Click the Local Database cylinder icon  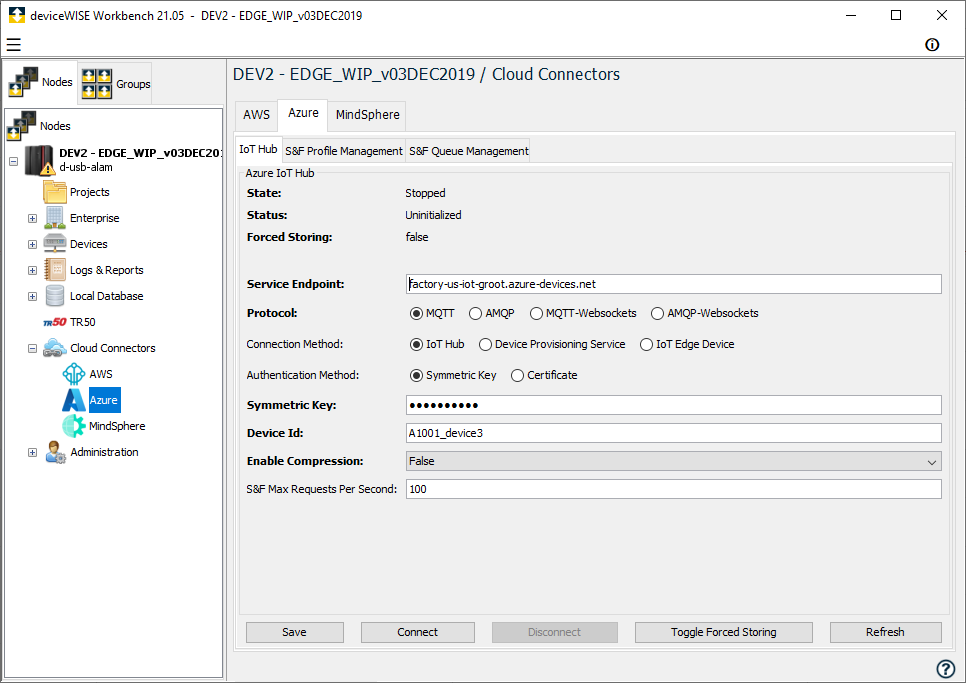(55, 296)
